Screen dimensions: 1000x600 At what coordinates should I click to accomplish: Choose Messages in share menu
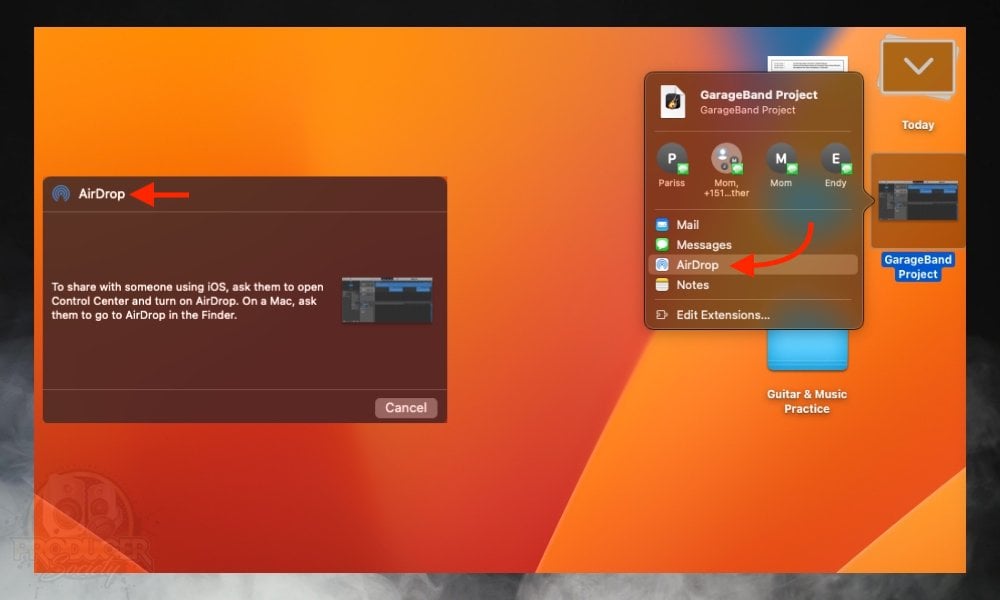pos(753,245)
